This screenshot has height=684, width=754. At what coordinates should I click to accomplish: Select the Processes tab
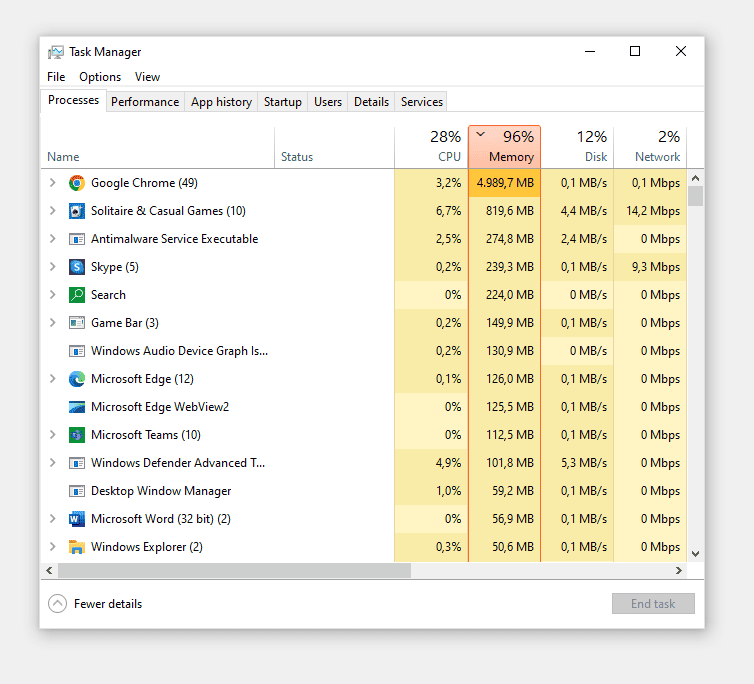coord(74,100)
